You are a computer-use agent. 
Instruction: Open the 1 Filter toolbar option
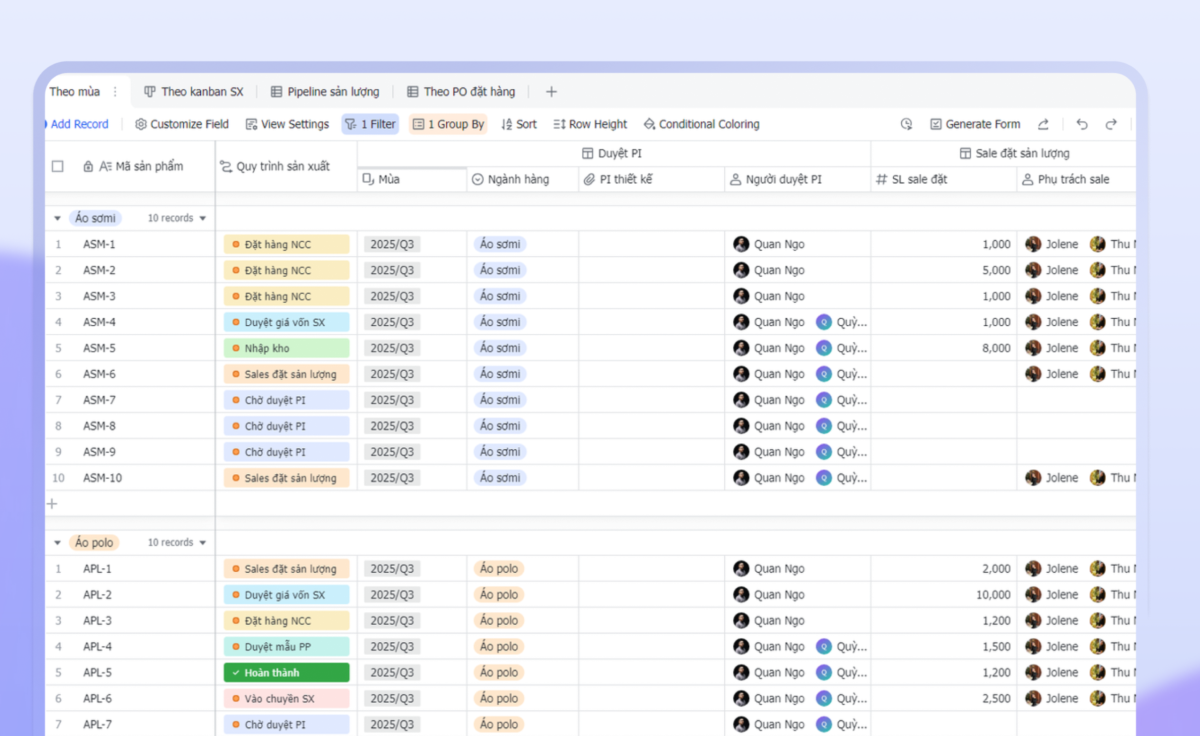point(370,124)
